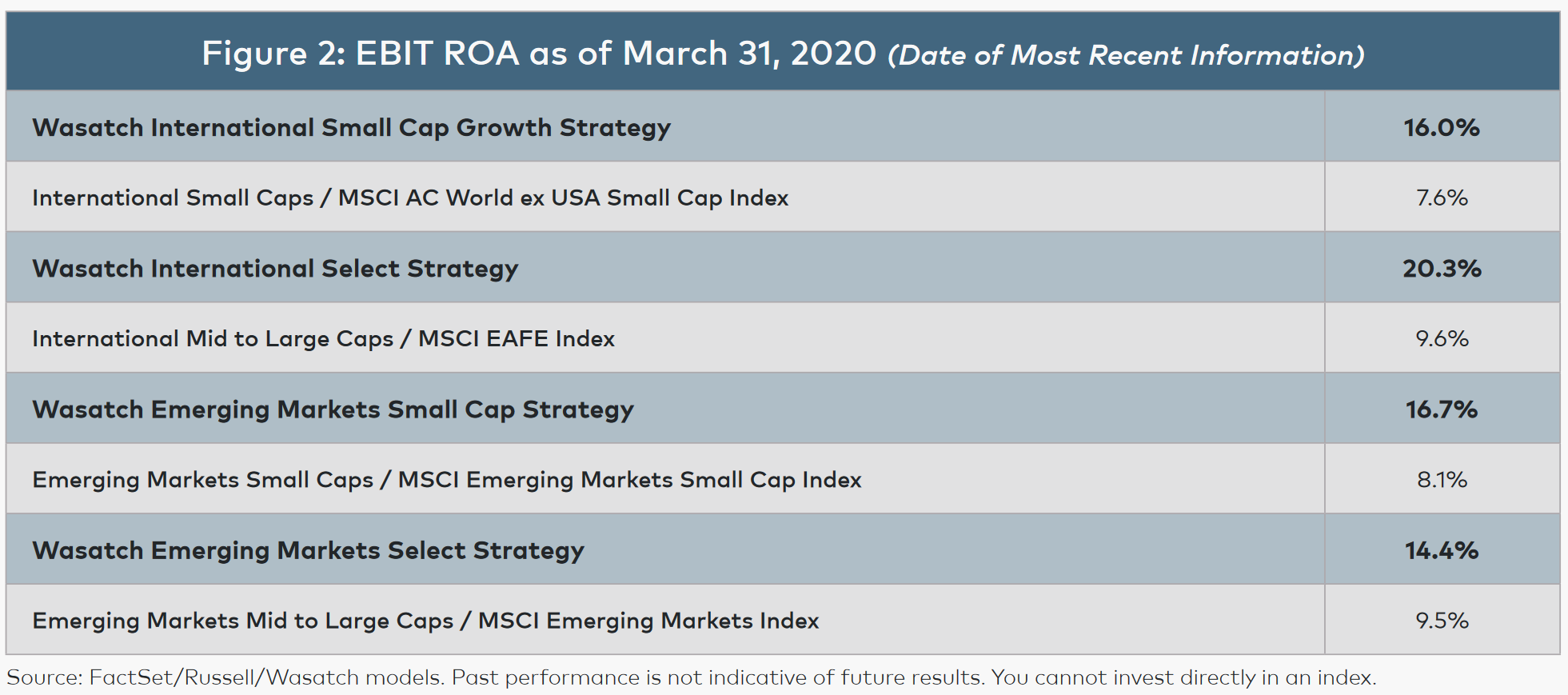The width and height of the screenshot is (1568, 695).
Task: Click 'You cannot invest directly in an index' text
Action: point(1183,677)
